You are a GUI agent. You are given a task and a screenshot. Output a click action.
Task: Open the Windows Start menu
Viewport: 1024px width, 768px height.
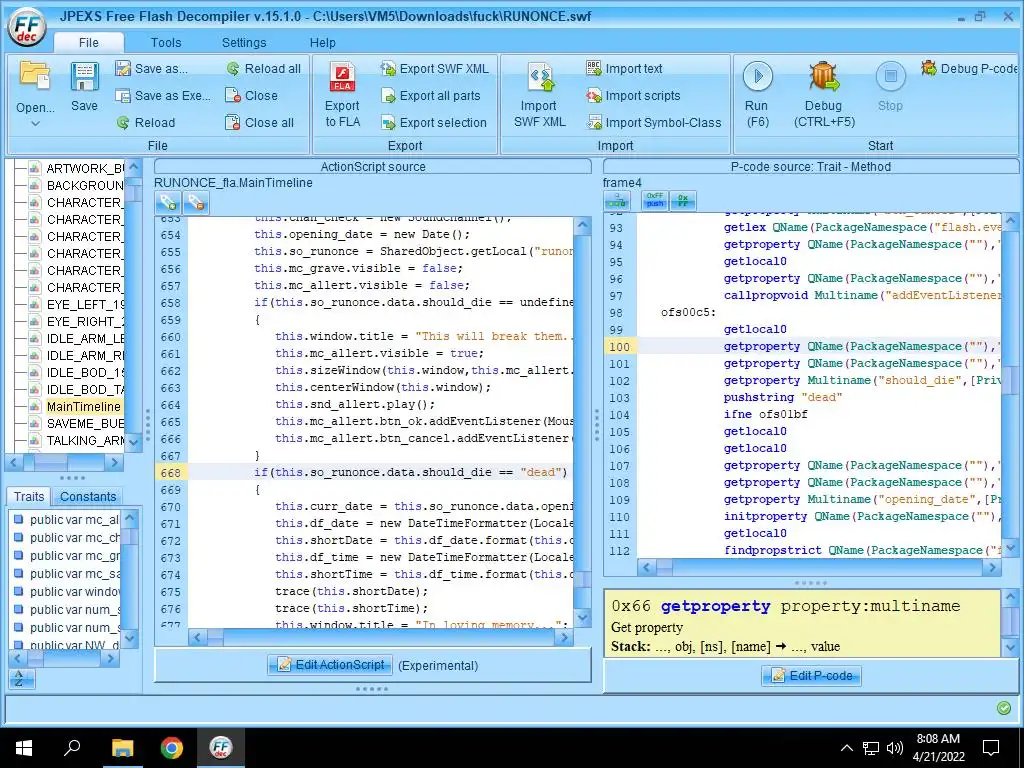point(24,748)
